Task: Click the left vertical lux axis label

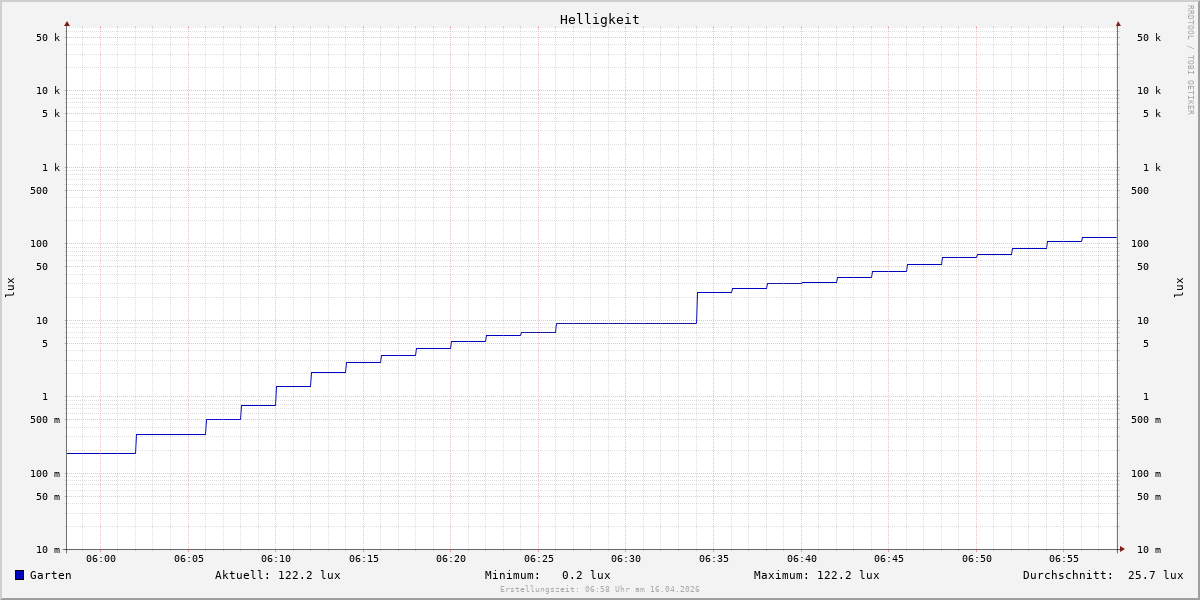Action: [10, 287]
